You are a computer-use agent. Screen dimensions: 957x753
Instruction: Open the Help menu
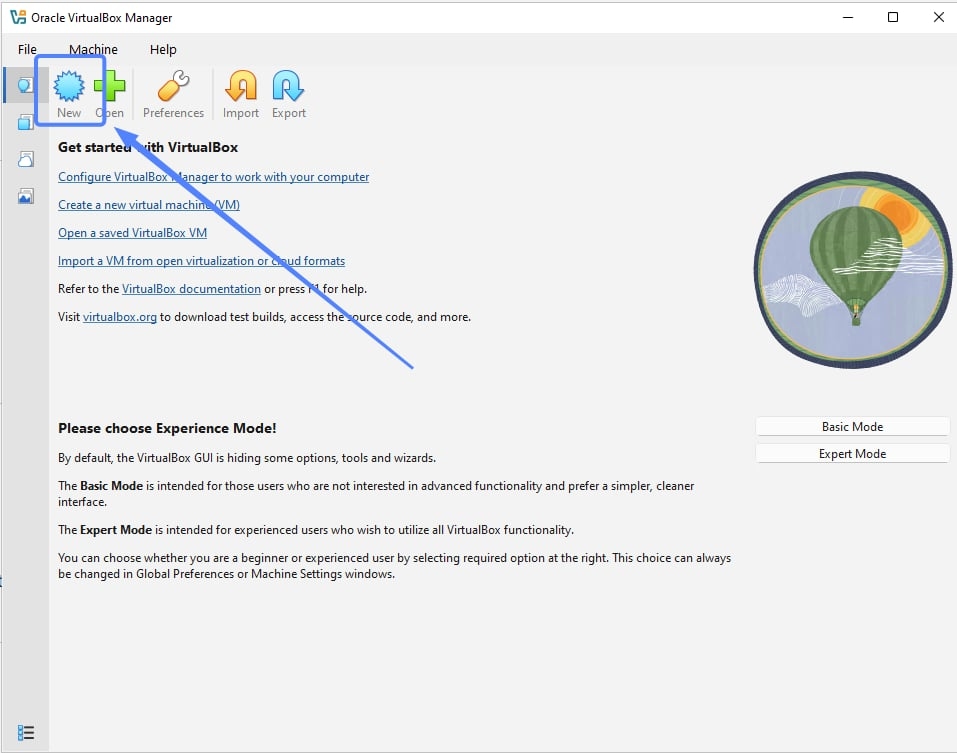(163, 49)
